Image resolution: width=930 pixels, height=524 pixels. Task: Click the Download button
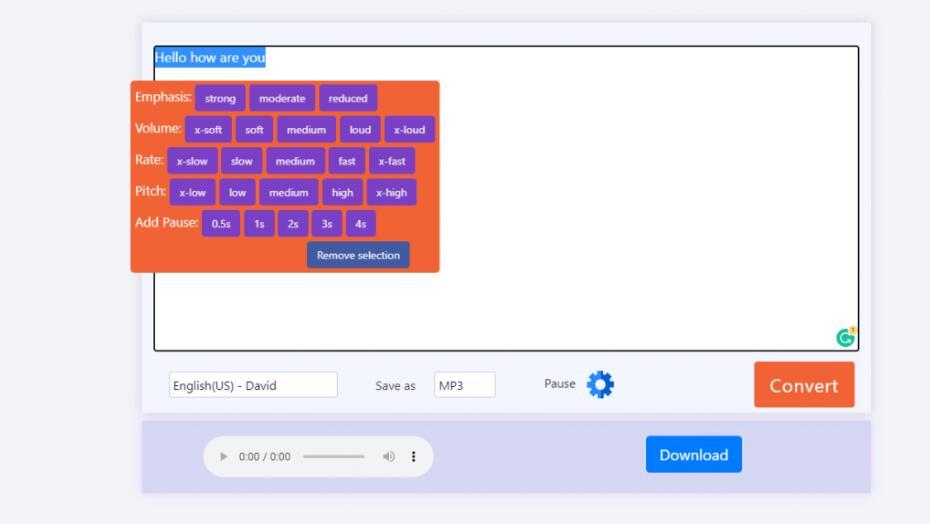[693, 455]
